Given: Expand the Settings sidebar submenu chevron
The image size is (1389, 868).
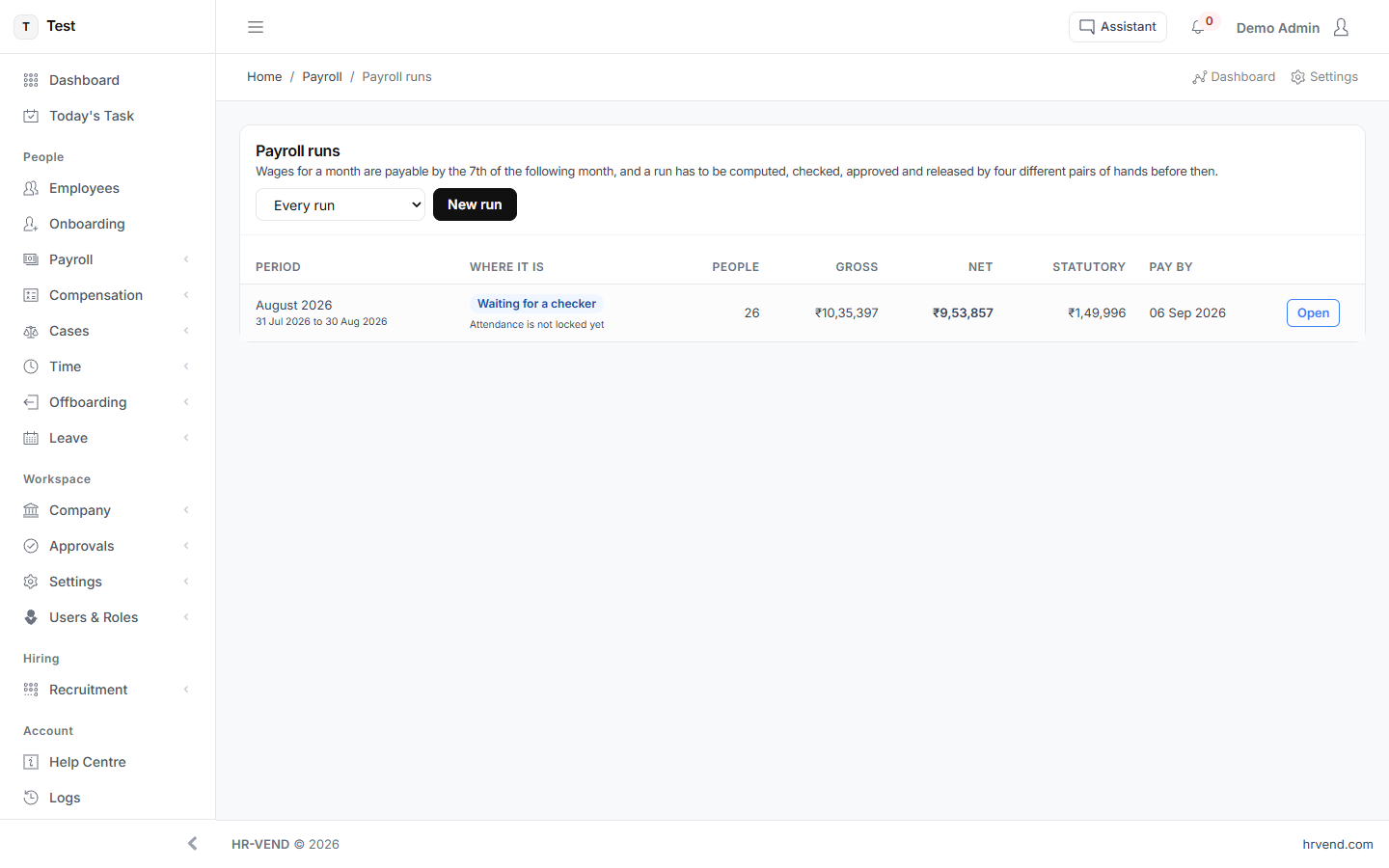Looking at the screenshot, I should tap(186, 582).
